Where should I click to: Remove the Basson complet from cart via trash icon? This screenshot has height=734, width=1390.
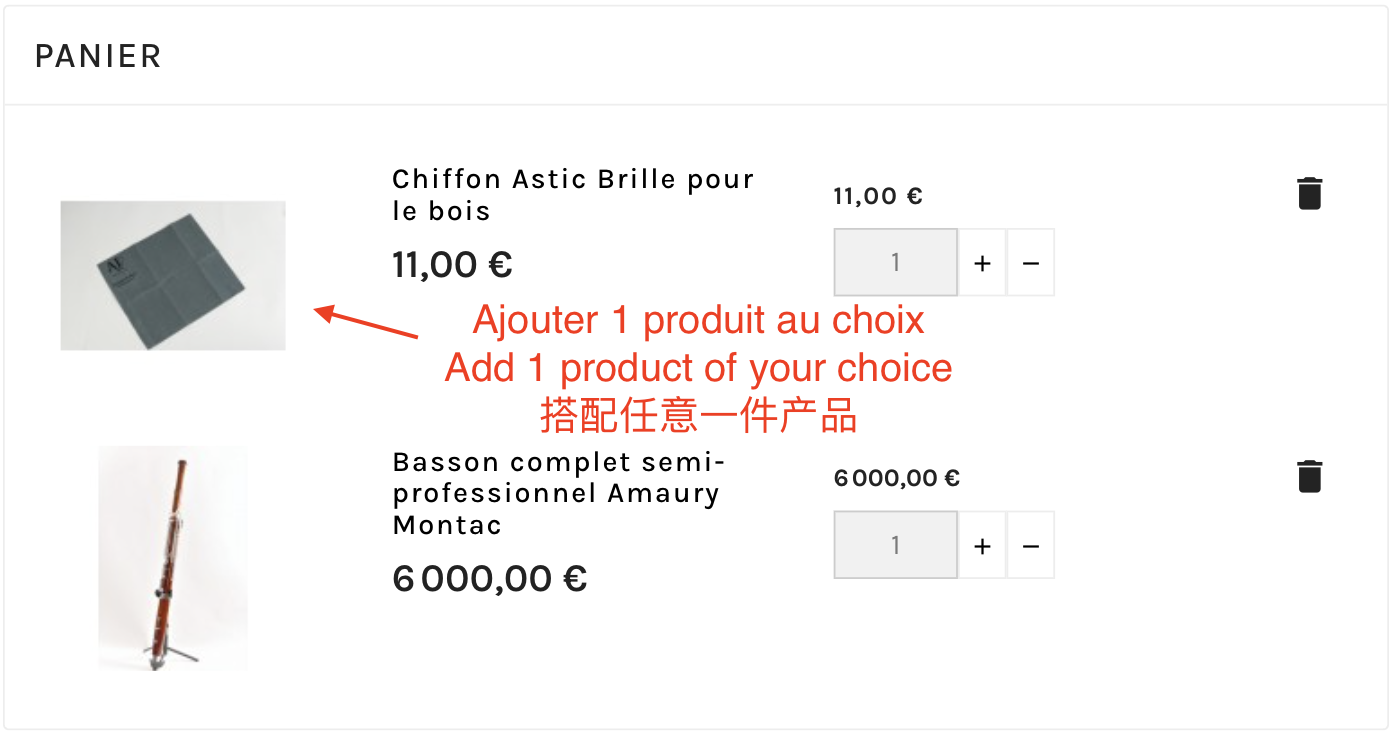point(1309,476)
